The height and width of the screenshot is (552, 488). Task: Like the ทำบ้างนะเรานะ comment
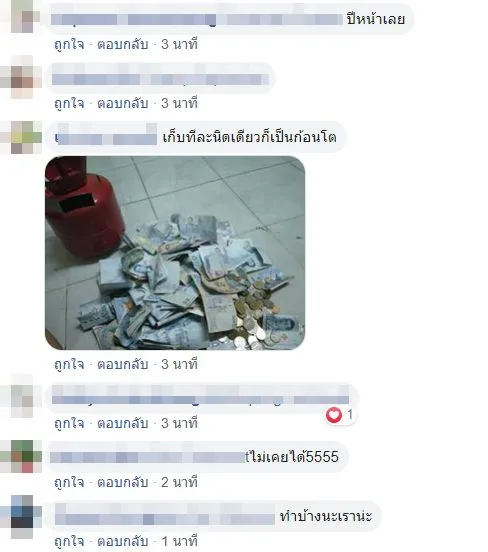tap(69, 541)
